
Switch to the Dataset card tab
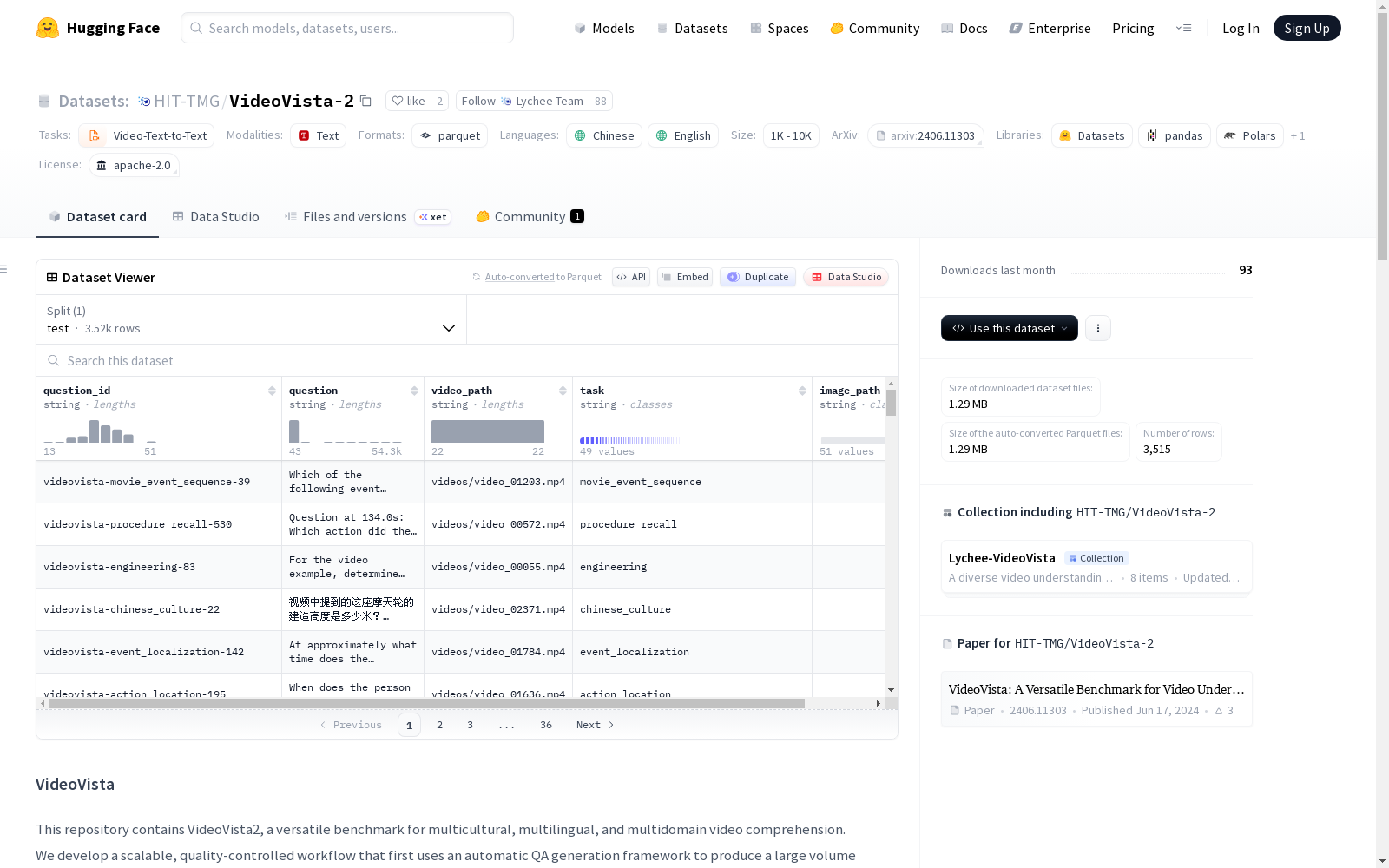97,217
